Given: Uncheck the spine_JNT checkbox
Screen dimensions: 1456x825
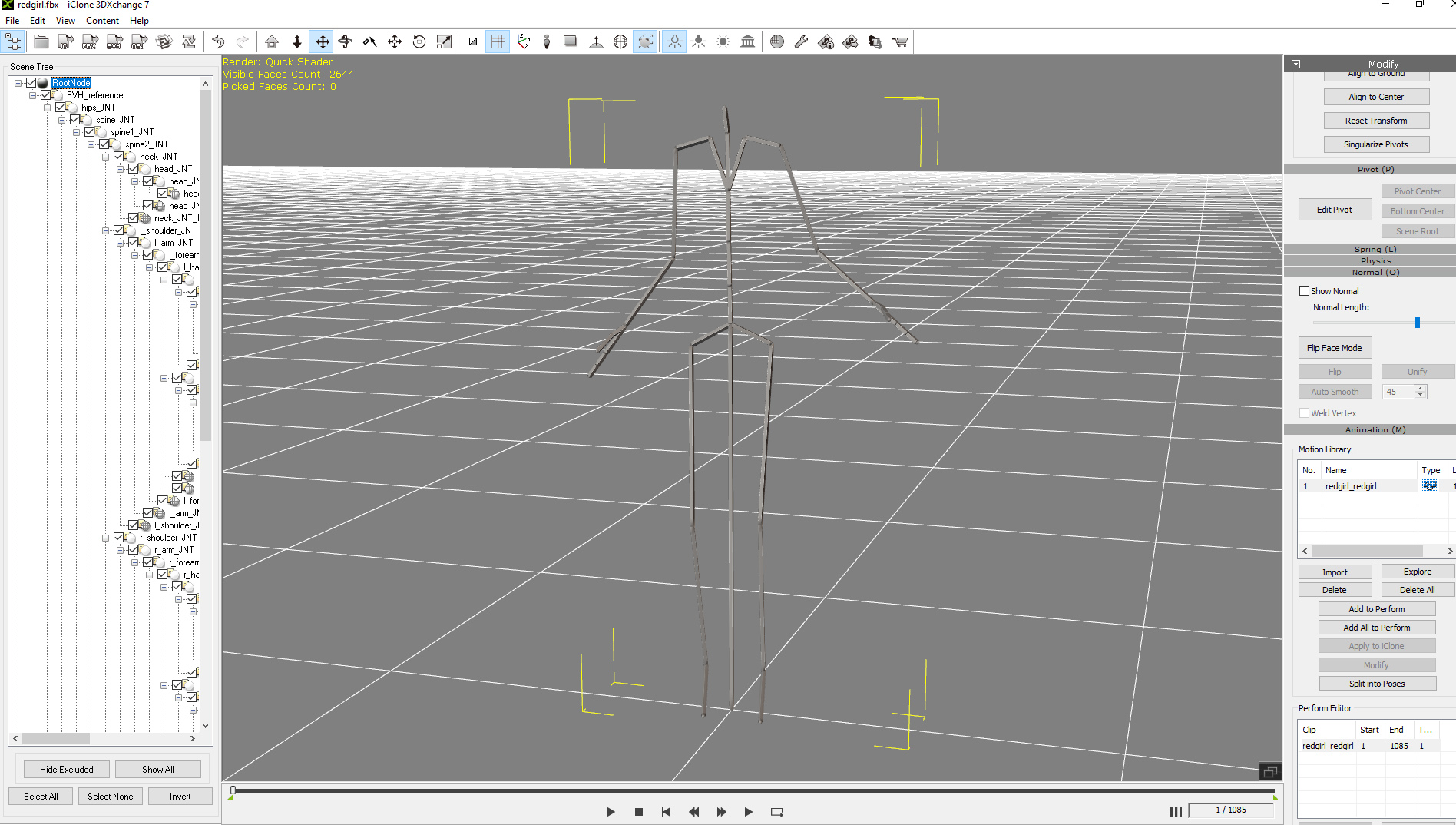Looking at the screenshot, I should [x=75, y=120].
